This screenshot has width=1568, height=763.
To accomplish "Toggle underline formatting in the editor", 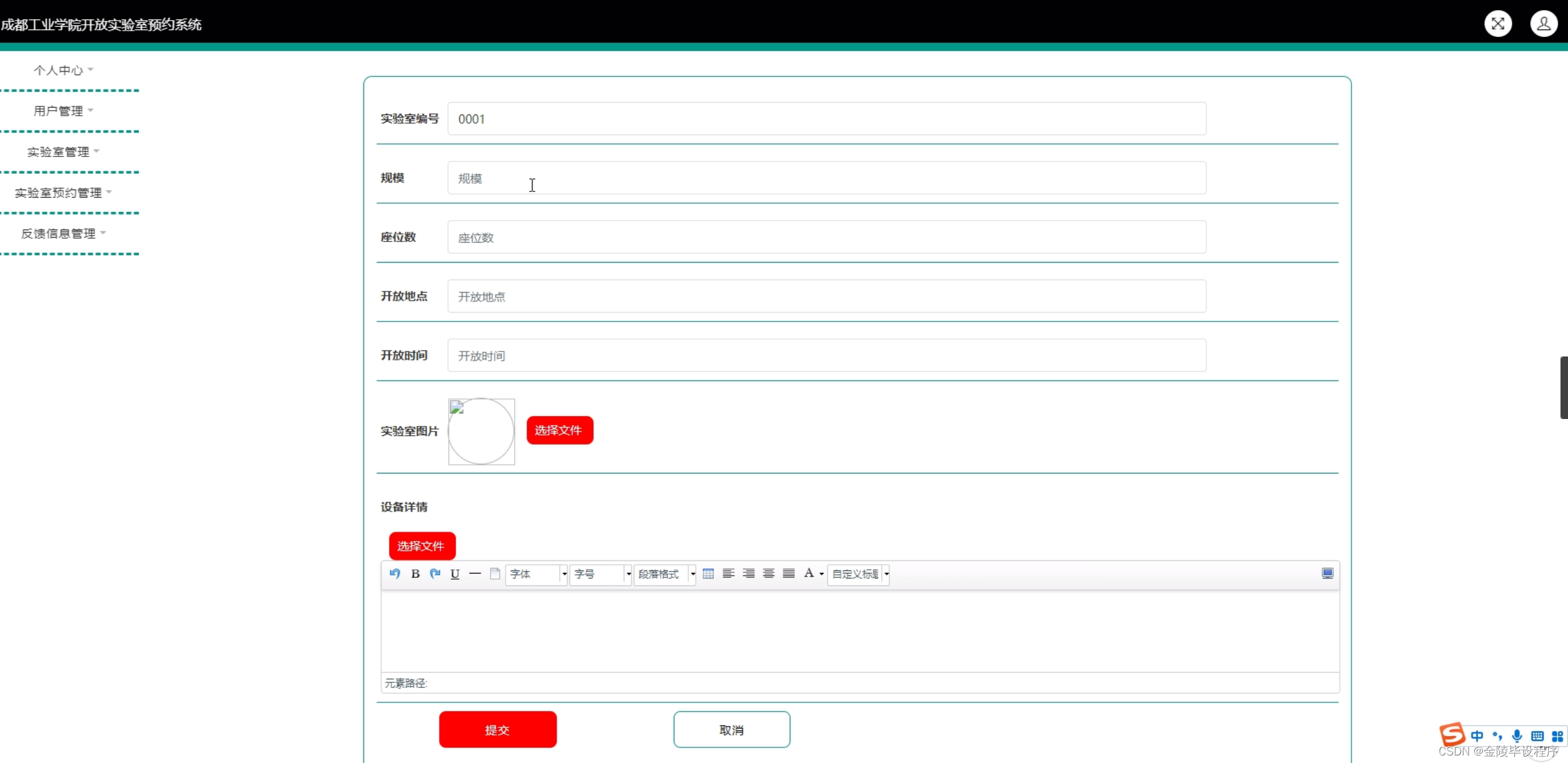I will pyautogui.click(x=455, y=574).
